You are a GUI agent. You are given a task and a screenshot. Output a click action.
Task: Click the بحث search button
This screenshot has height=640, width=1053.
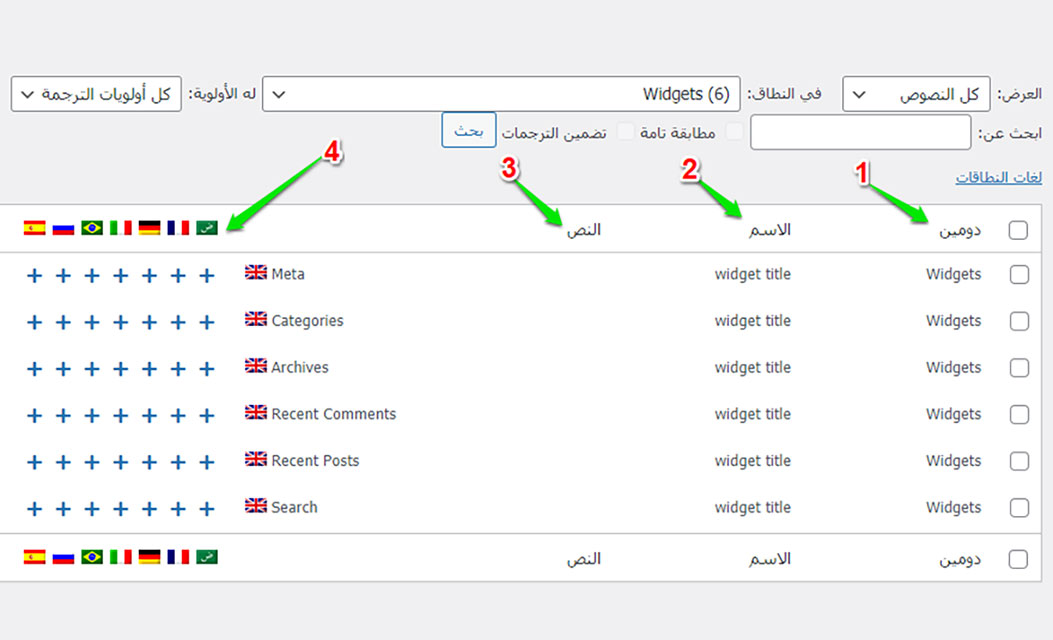point(469,131)
